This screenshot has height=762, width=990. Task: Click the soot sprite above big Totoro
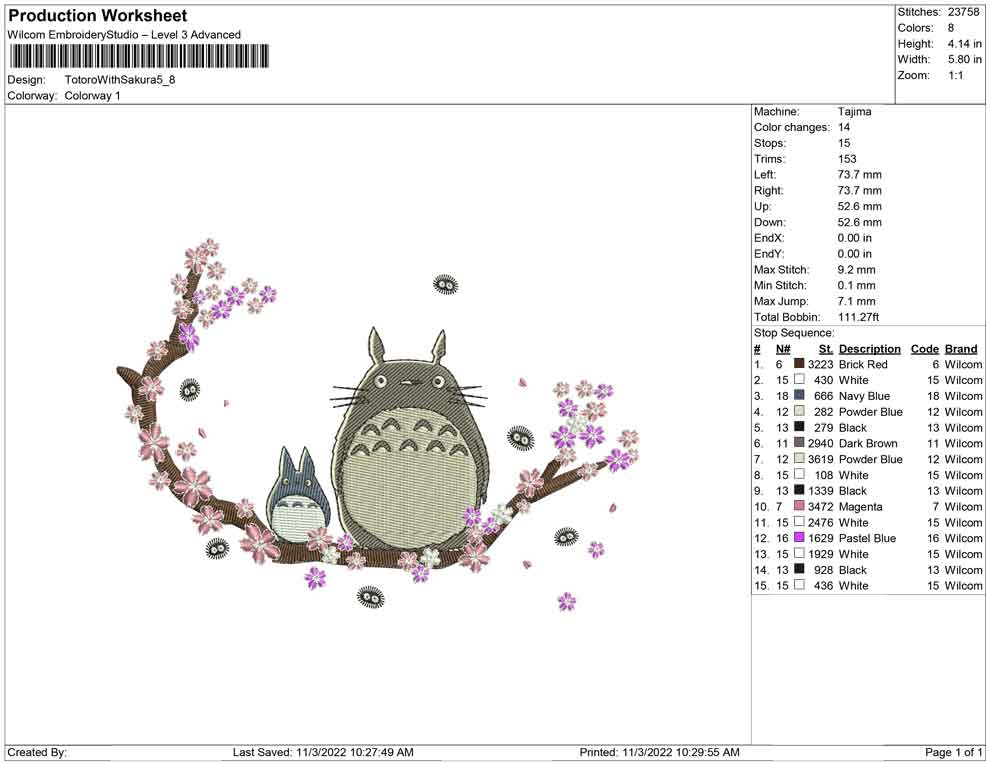click(x=445, y=285)
